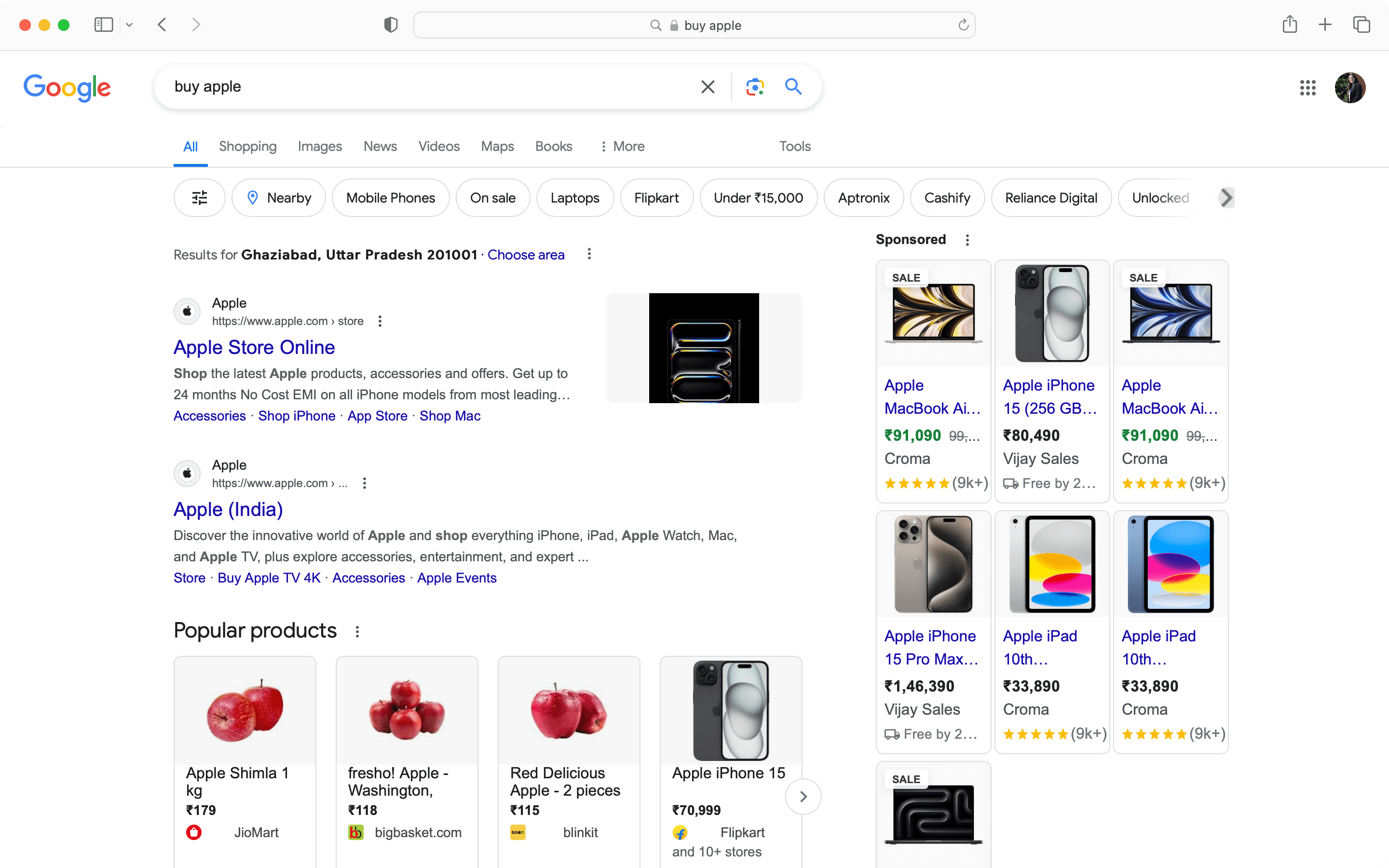Image resolution: width=1389 pixels, height=868 pixels.
Task: Enable the Mobile Phones filter chip
Action: 390,198
